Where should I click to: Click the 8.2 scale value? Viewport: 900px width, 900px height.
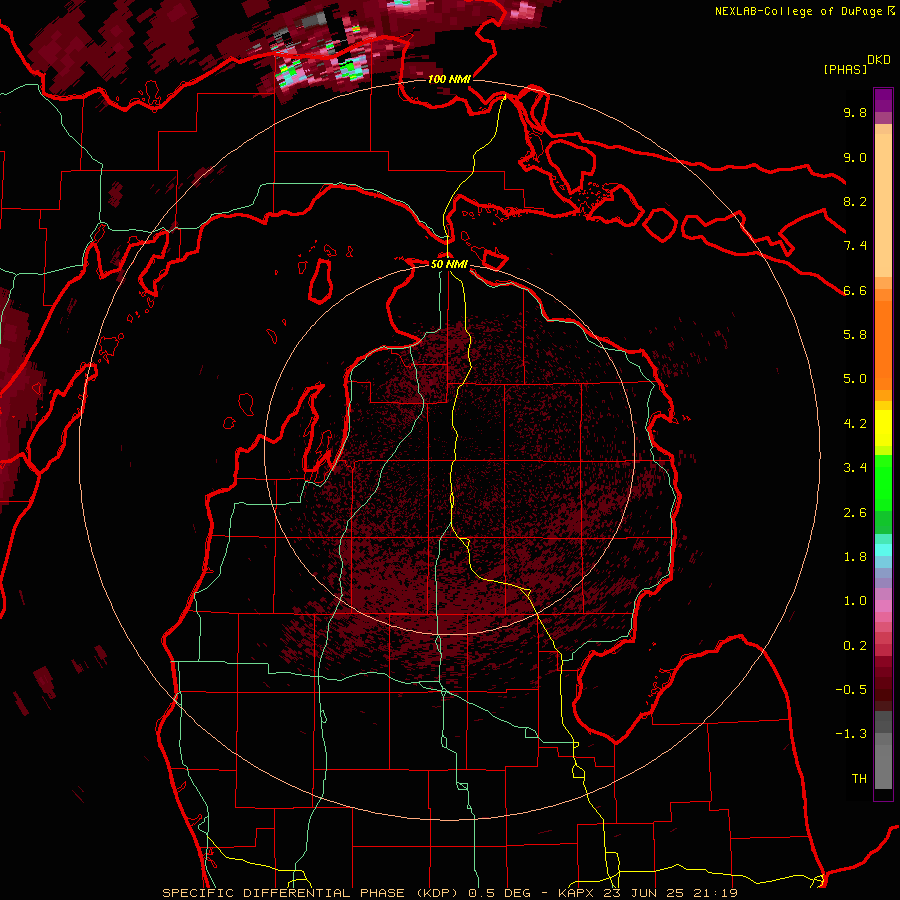click(x=855, y=201)
